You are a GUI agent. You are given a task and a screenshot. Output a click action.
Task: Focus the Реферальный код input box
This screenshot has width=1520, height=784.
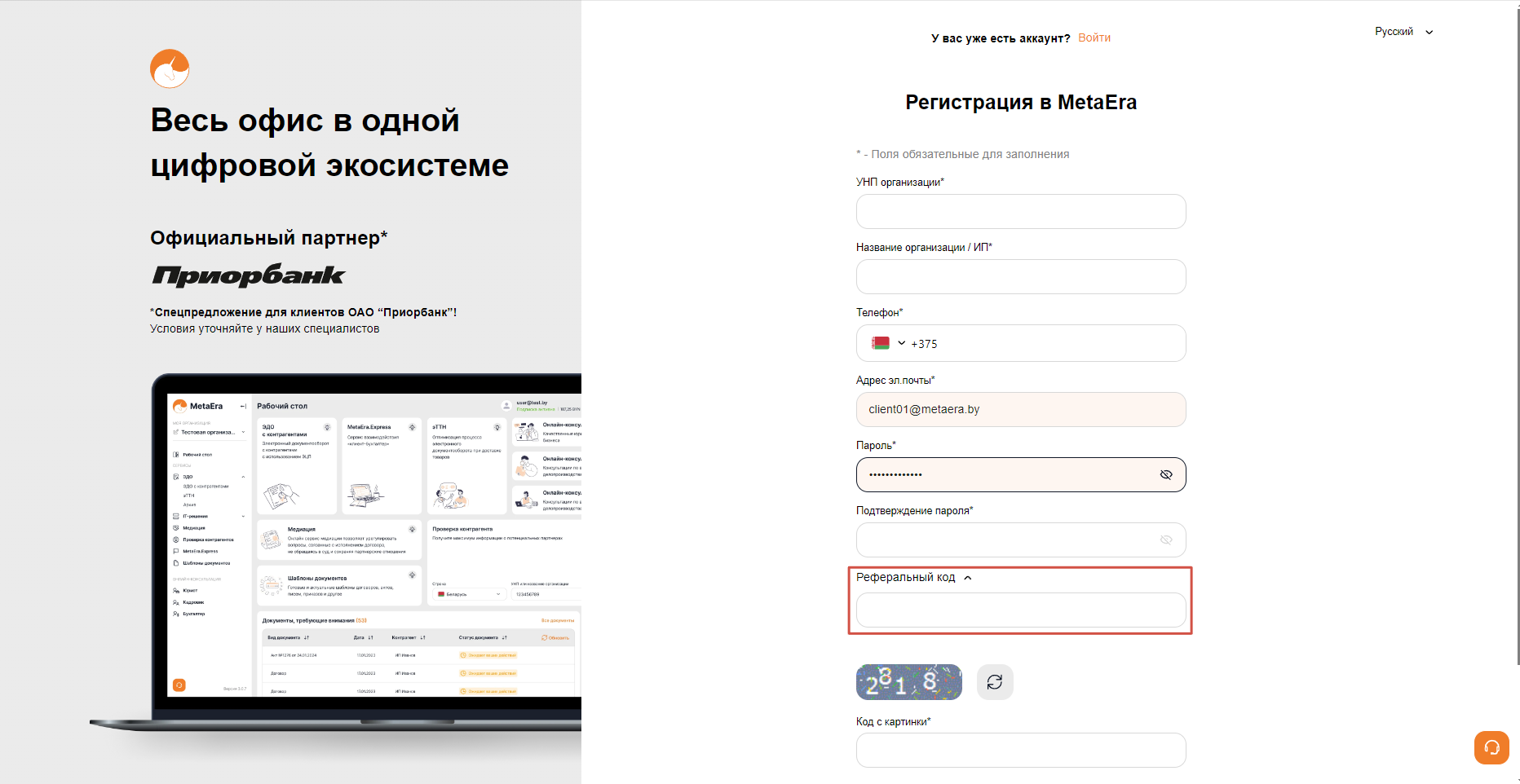pyautogui.click(x=1021, y=610)
